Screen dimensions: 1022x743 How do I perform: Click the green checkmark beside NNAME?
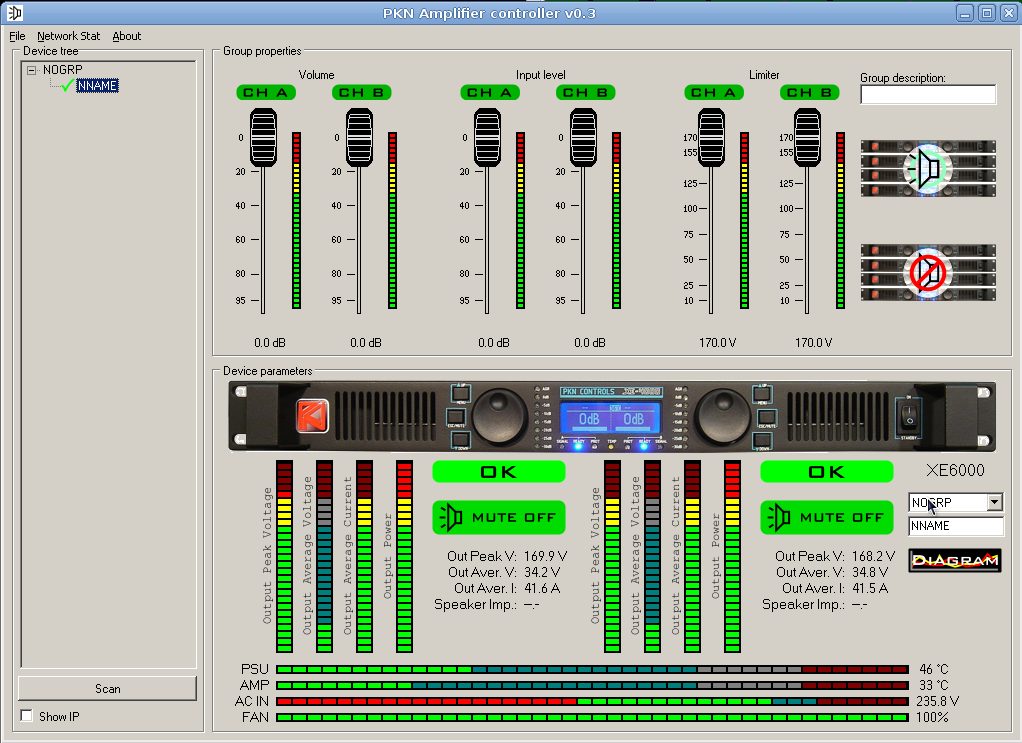67,85
